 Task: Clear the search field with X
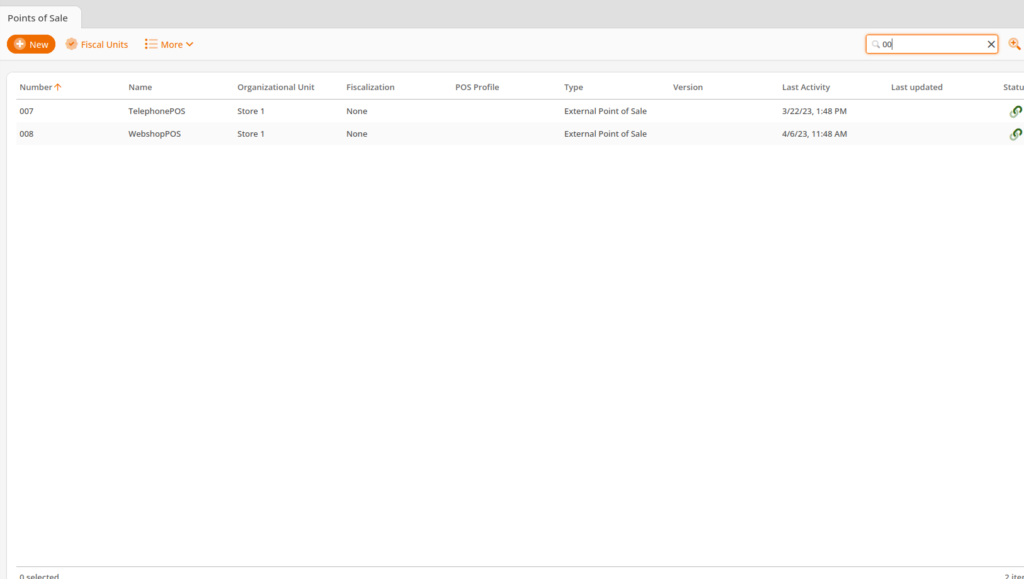coord(991,44)
